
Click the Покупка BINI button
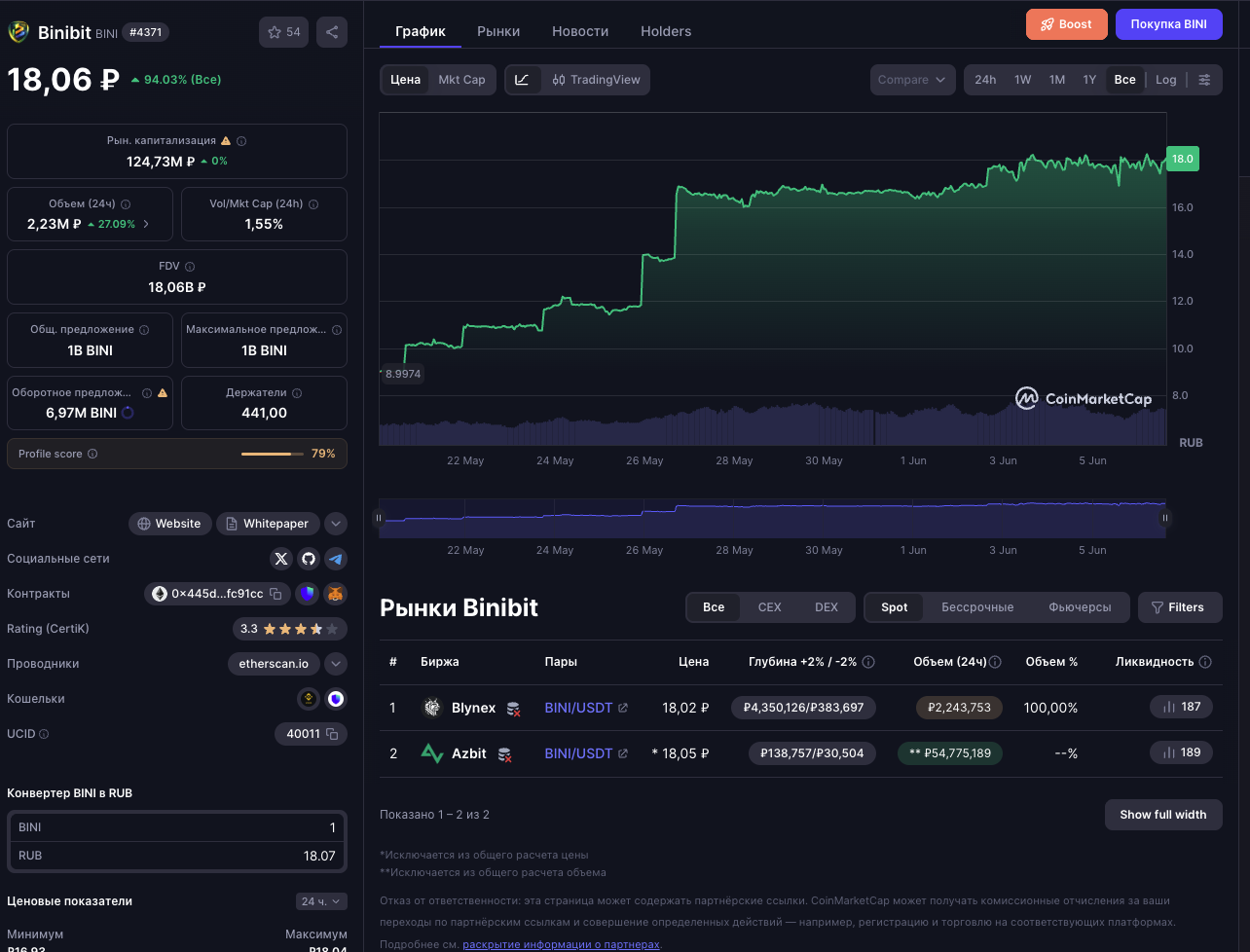coord(1169,24)
